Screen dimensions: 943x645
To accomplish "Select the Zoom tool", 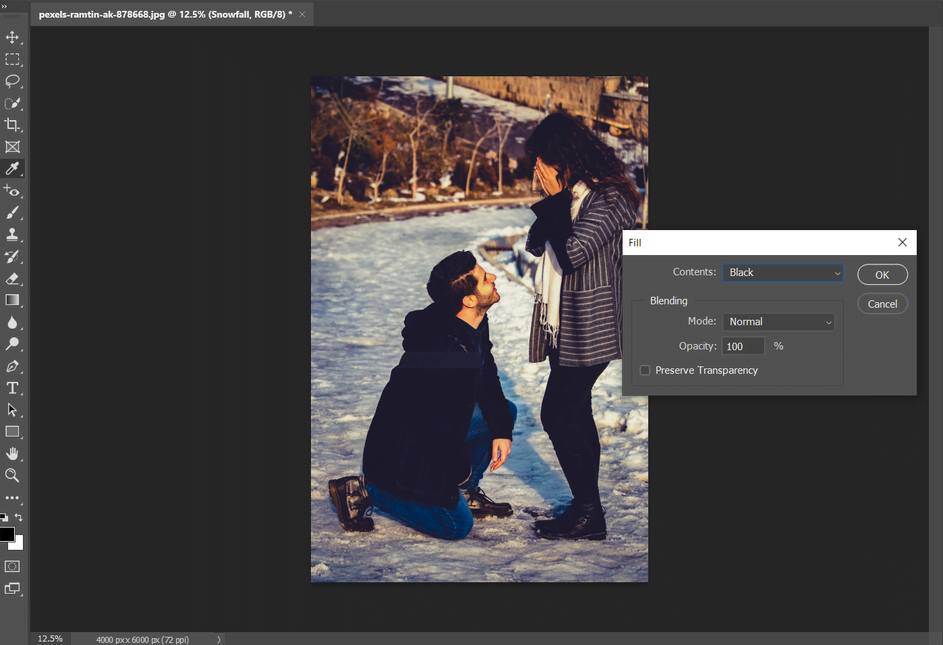I will [x=13, y=475].
